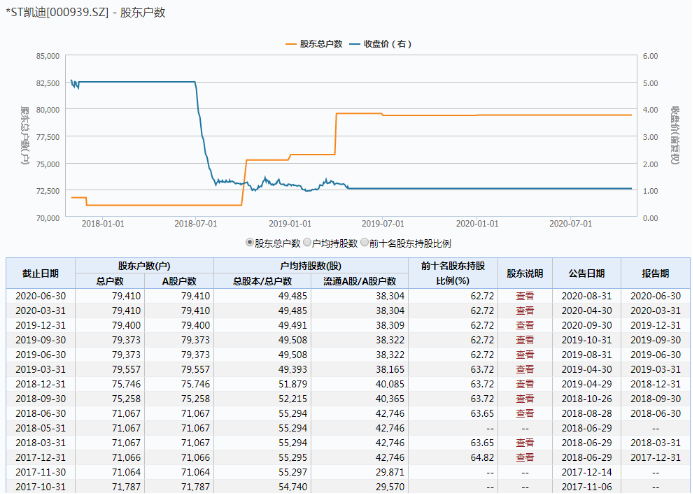Click the 流通A股/A股户数 column header

[360, 281]
